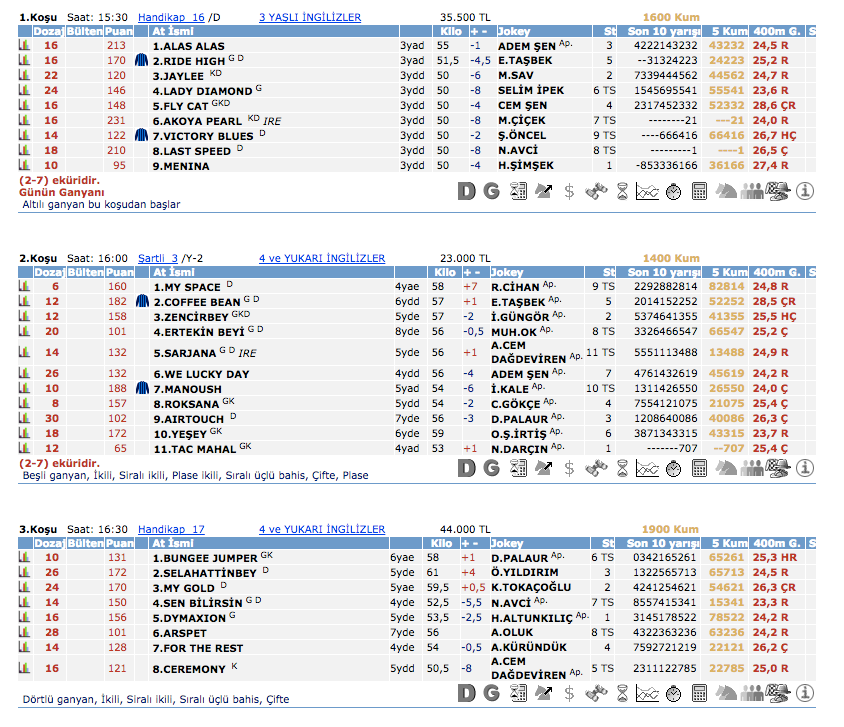This screenshot has height=727, width=844.
Task: Open the 3 YASLI İNGİLİZLER link
Action: 310,18
